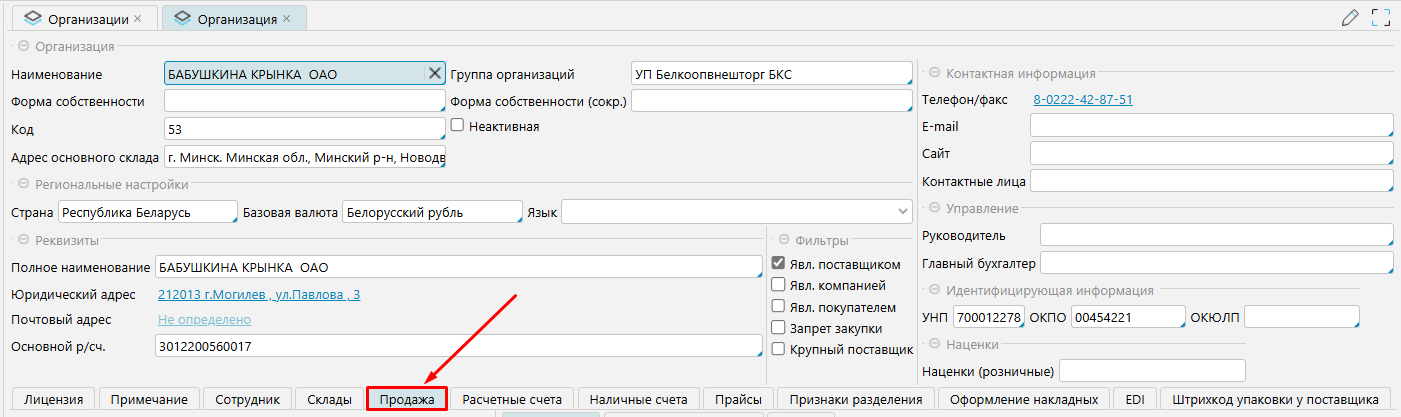Clear the Наименование field with the X icon

[435, 73]
